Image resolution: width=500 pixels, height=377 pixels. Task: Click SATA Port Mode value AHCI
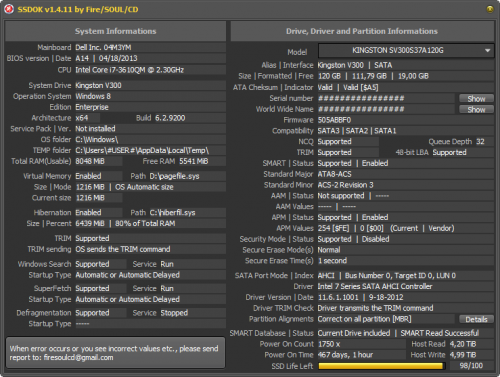(326, 276)
